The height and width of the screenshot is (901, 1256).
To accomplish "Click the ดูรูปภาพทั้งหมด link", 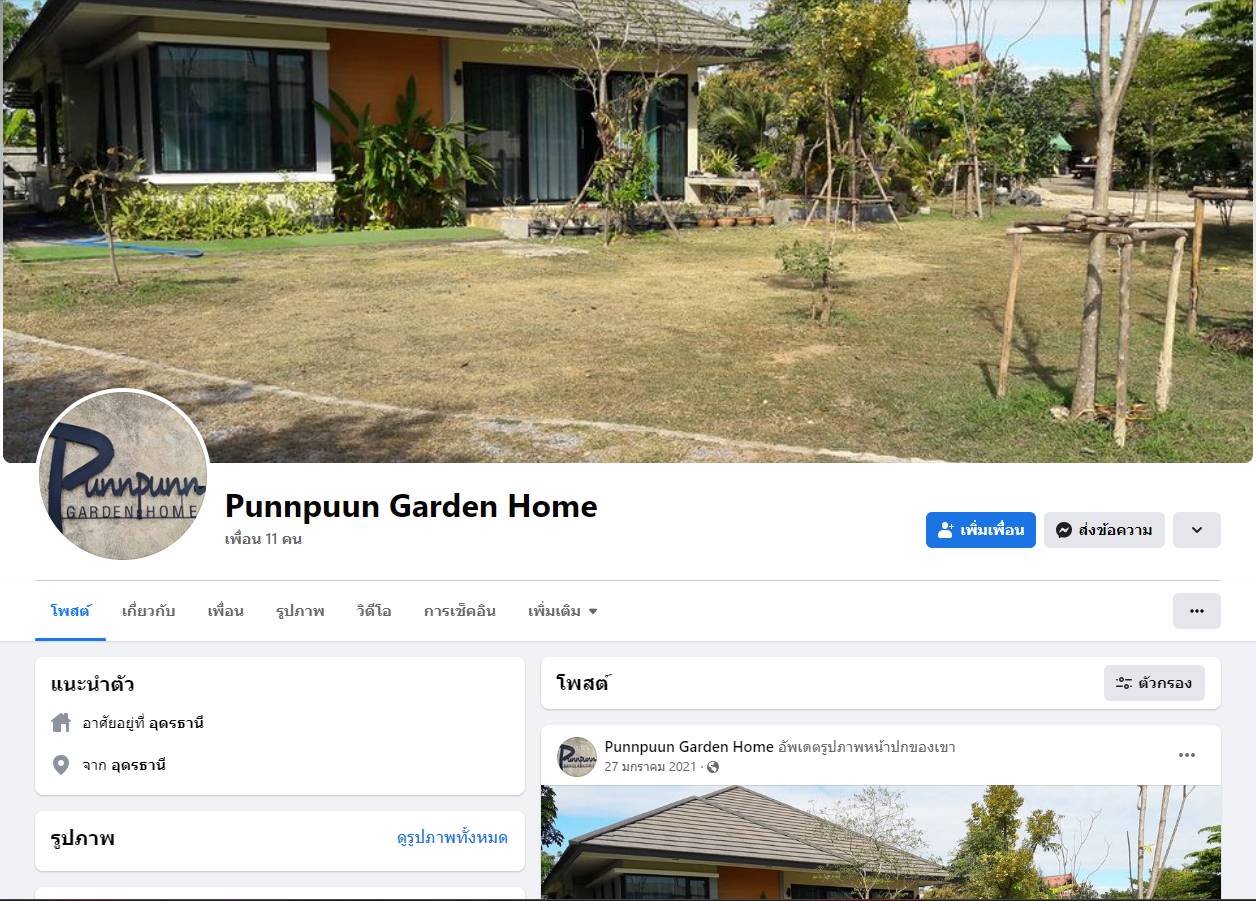I will pyautogui.click(x=452, y=838).
